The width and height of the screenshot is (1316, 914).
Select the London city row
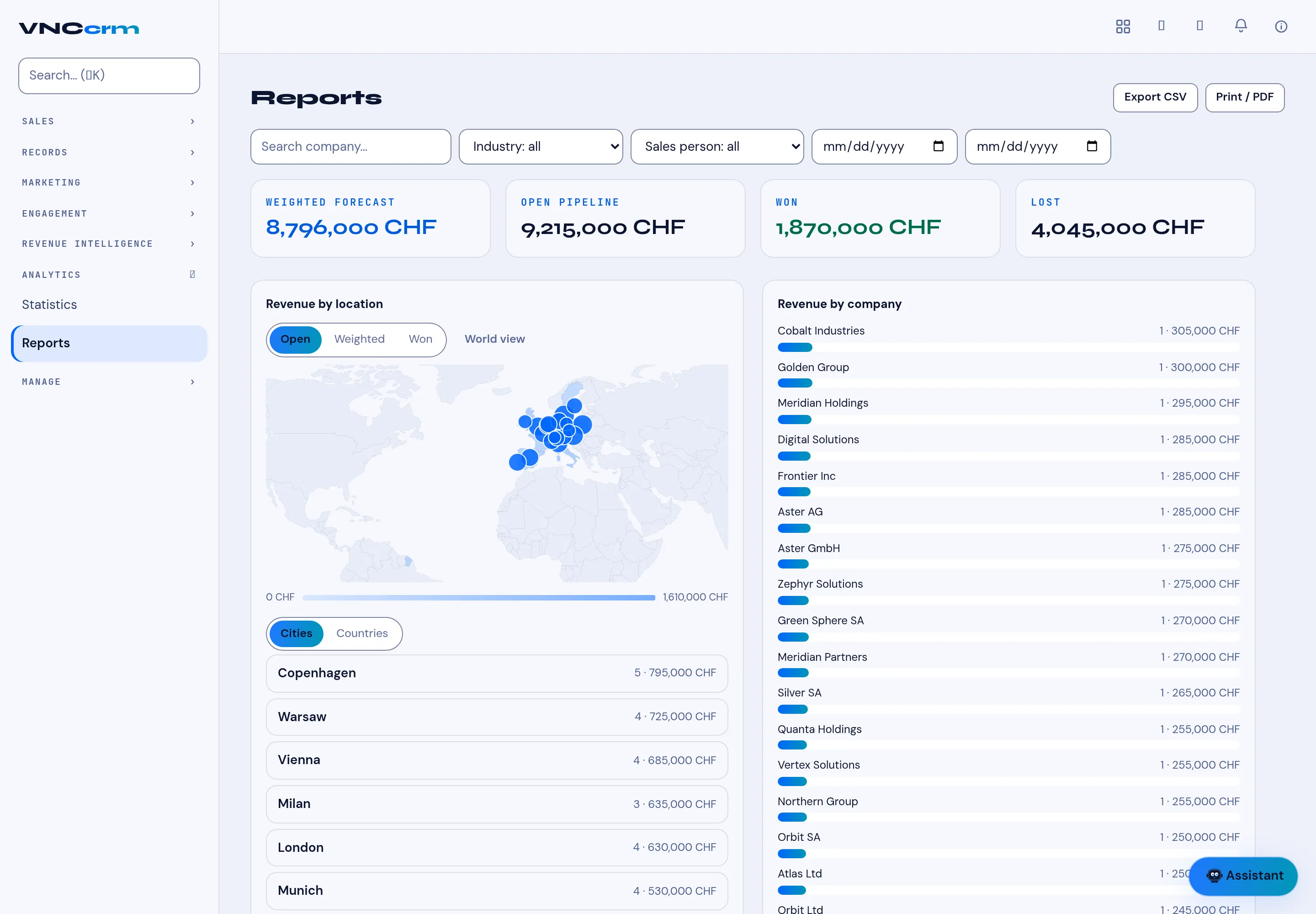tap(497, 847)
